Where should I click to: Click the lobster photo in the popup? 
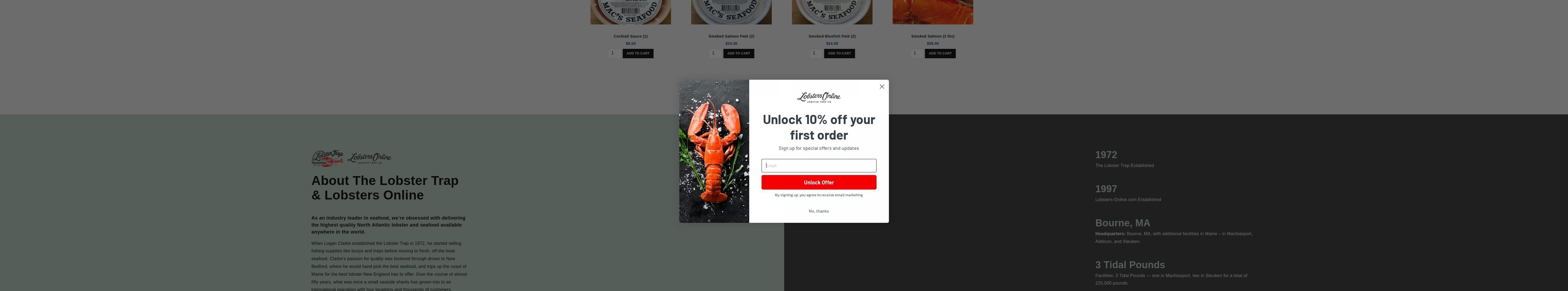[x=714, y=151]
